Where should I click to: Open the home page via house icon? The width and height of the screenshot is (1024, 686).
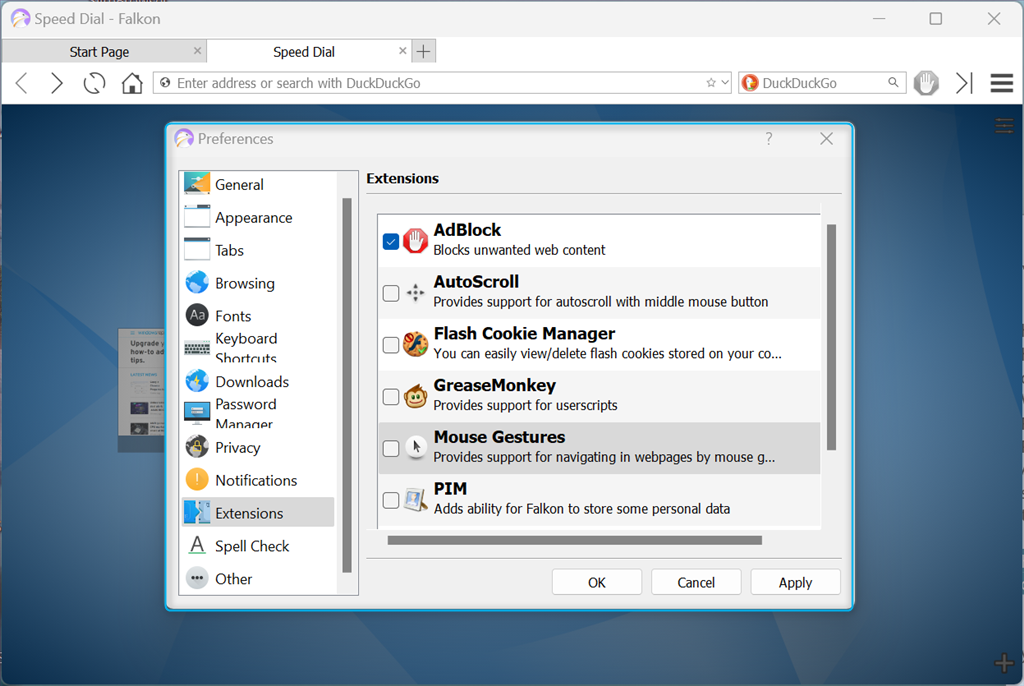(x=132, y=83)
